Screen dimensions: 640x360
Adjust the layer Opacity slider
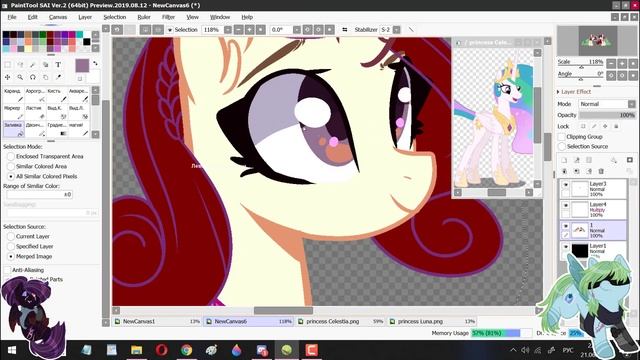click(607, 116)
